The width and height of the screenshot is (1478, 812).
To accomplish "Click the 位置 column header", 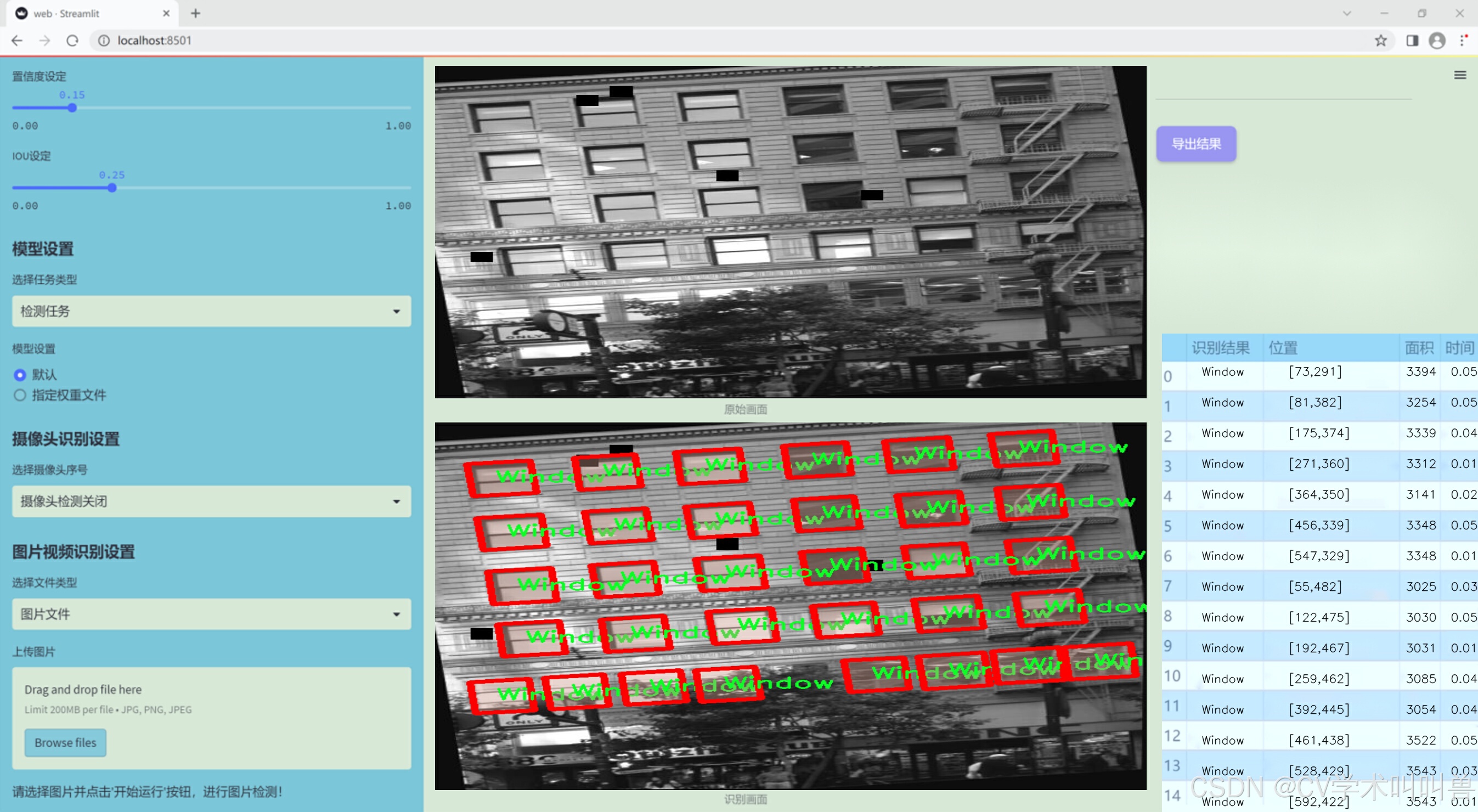I will click(x=1283, y=348).
